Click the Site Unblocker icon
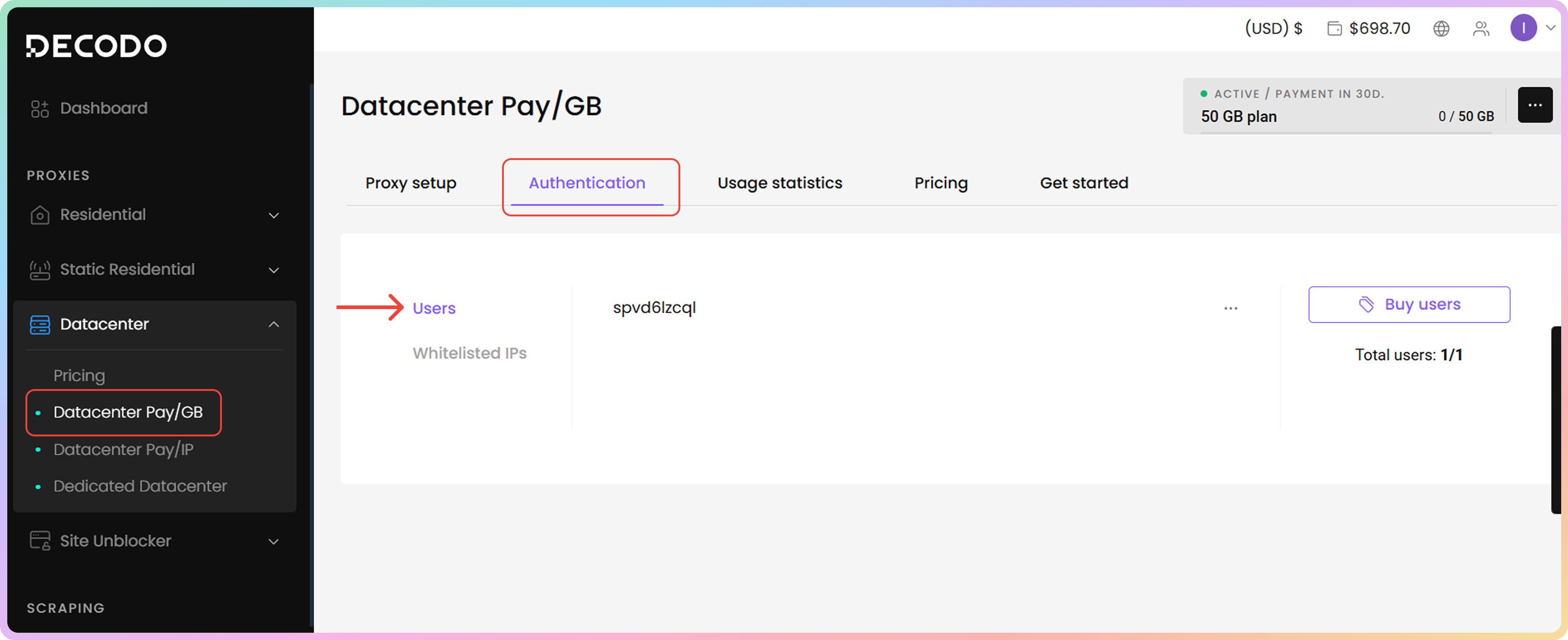Image resolution: width=1568 pixels, height=640 pixels. pos(40,540)
